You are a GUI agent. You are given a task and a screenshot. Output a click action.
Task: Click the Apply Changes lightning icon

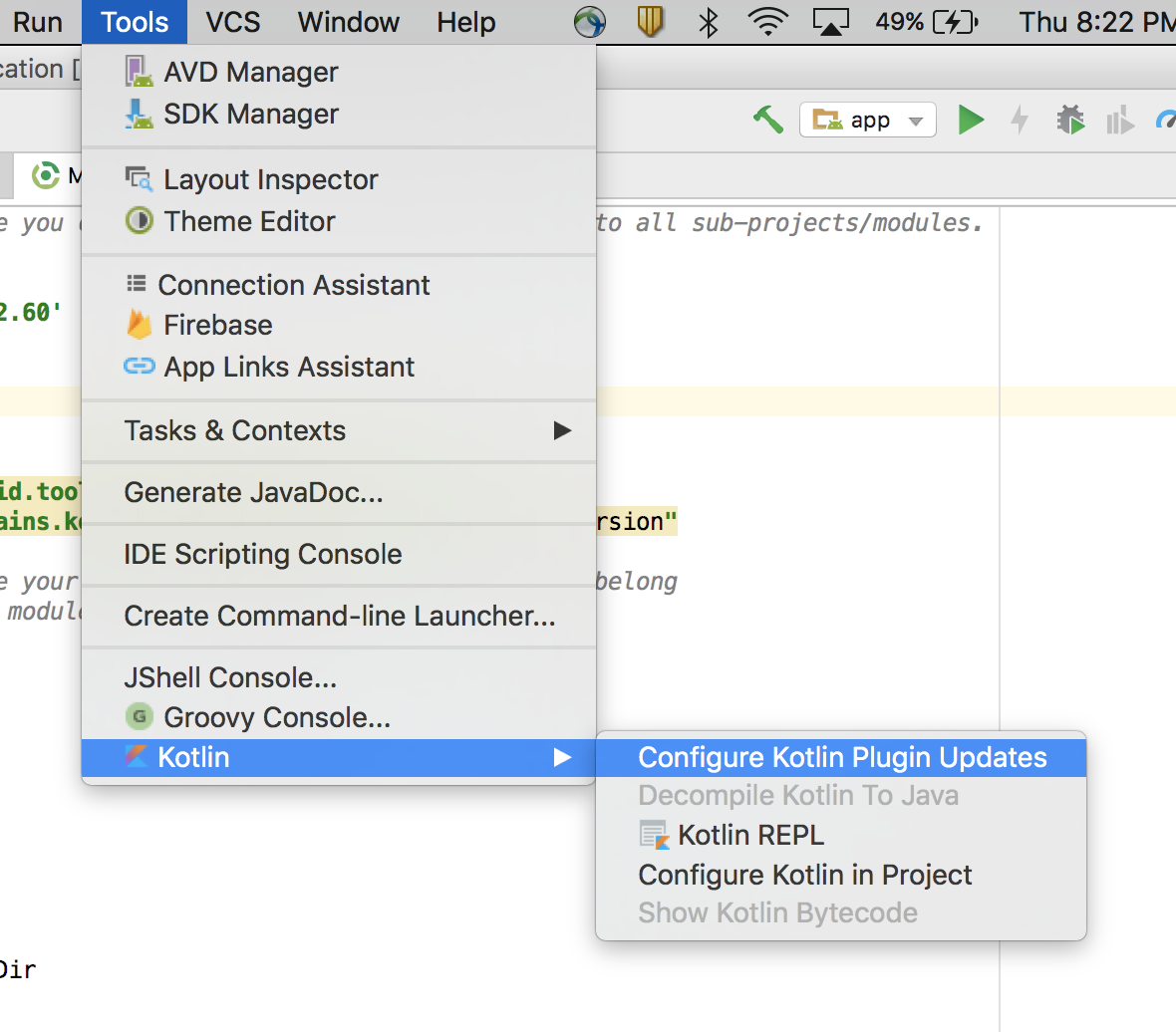click(1020, 120)
